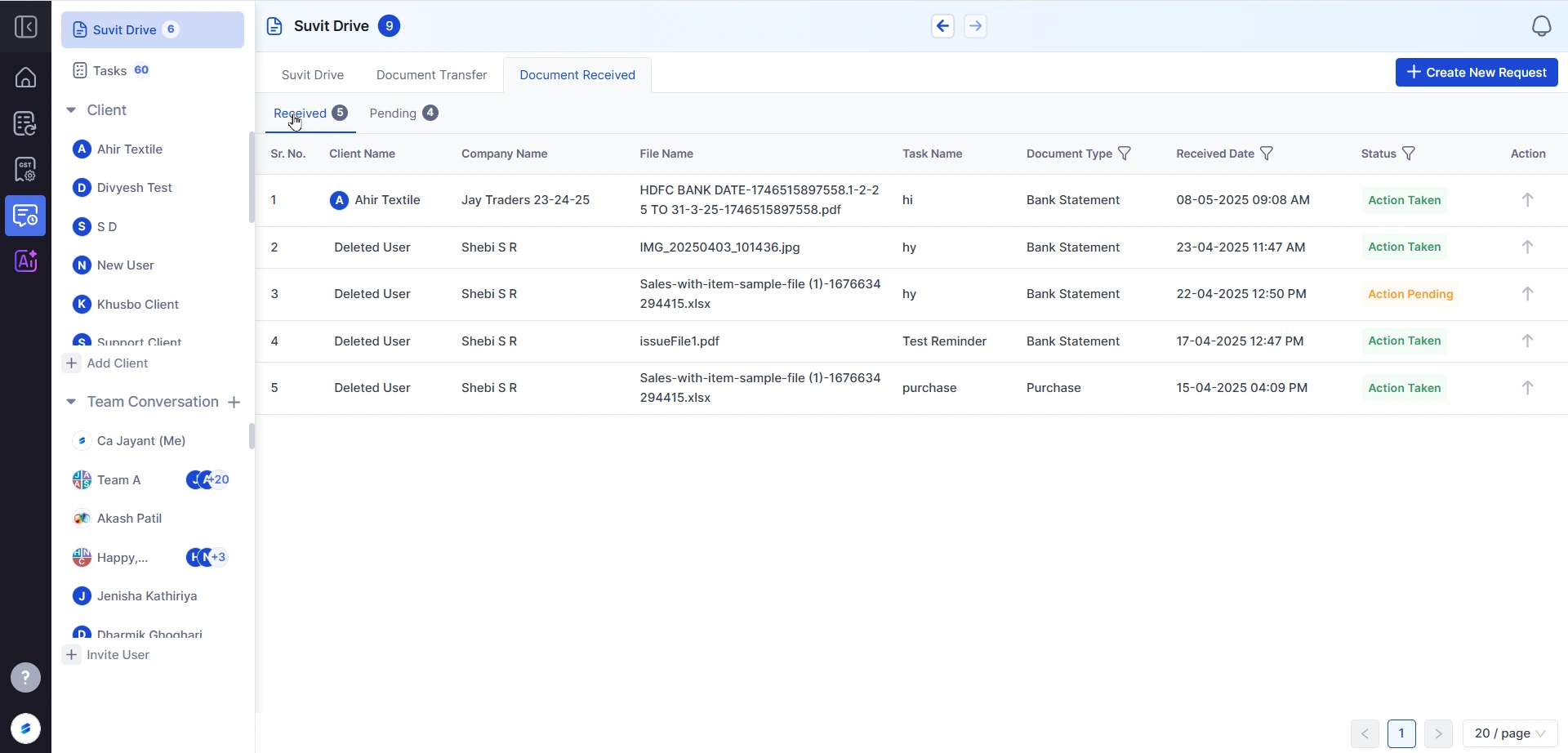Click the Team A group avatar icon

(82, 480)
